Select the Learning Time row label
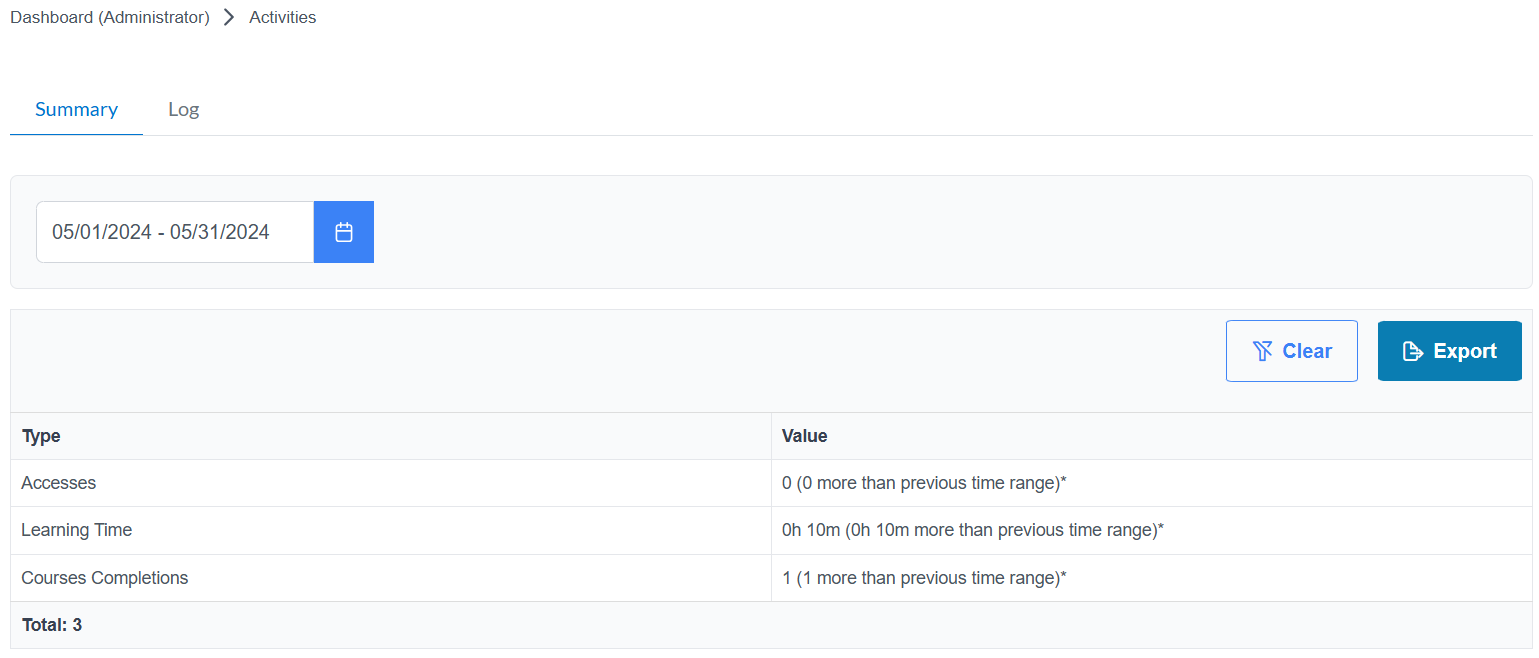Image resolution: width=1539 pixels, height=658 pixels. coord(77,530)
